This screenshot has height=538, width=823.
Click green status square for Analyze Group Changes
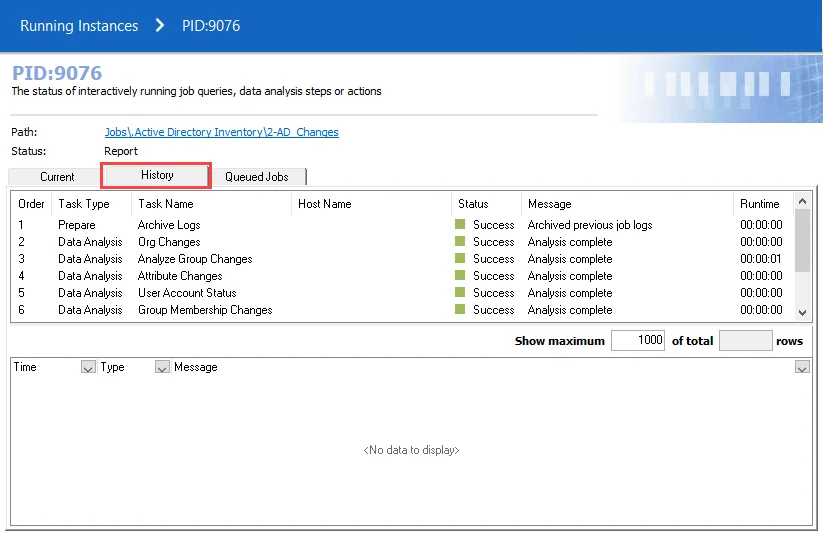pyautogui.click(x=460, y=258)
